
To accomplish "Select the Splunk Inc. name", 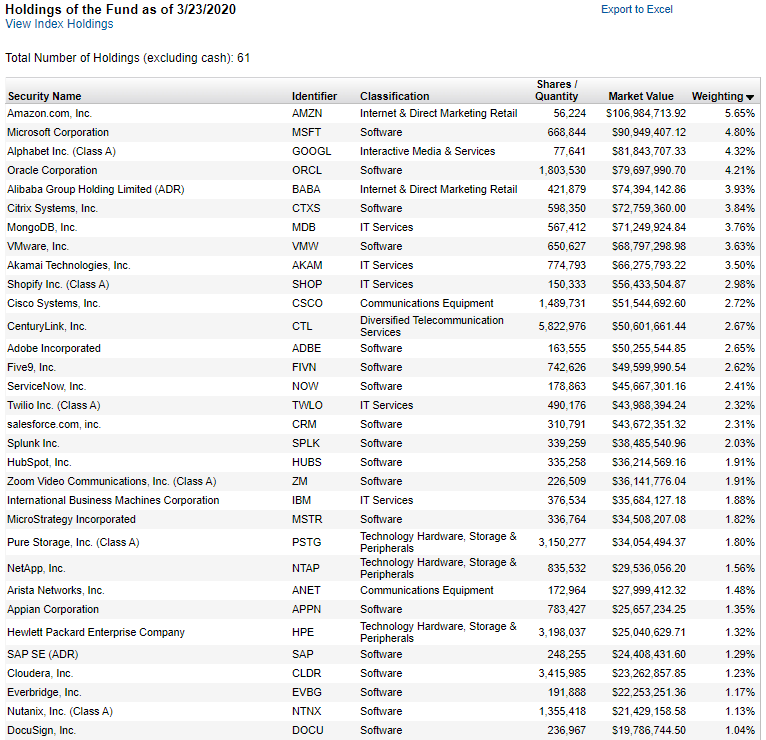I will pos(33,444).
